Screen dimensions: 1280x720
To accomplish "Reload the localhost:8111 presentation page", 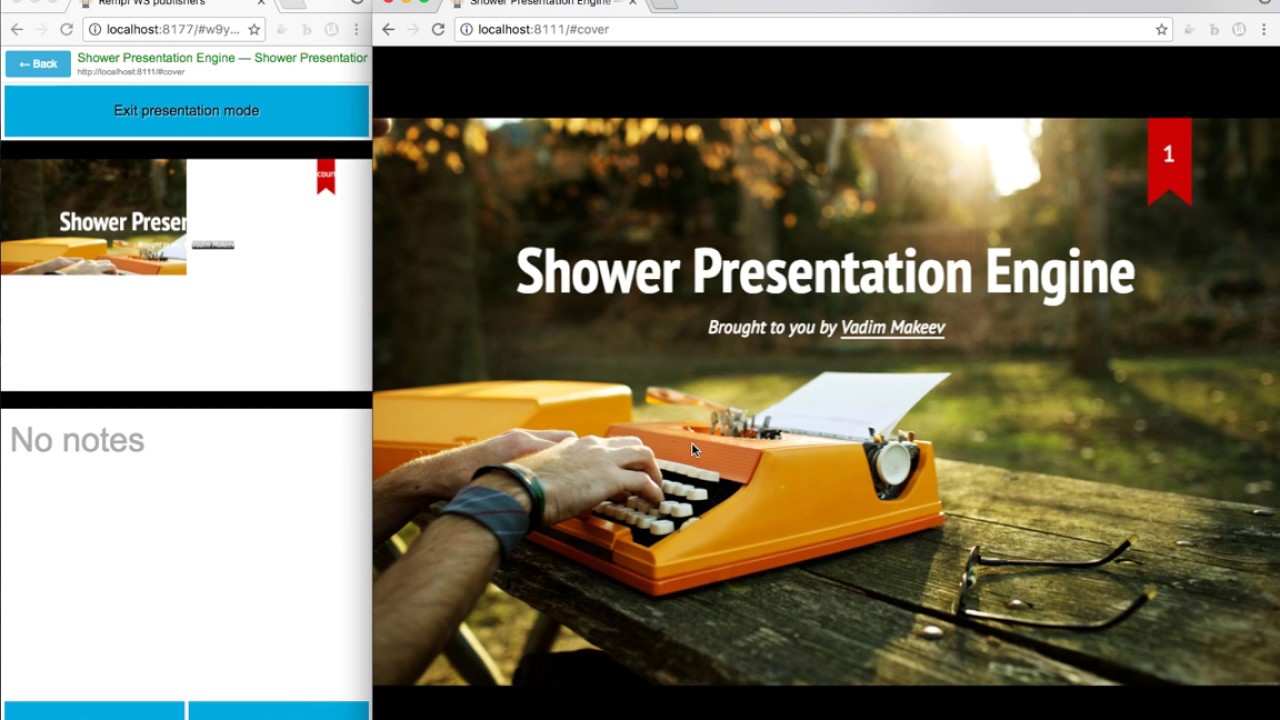I will tap(438, 29).
